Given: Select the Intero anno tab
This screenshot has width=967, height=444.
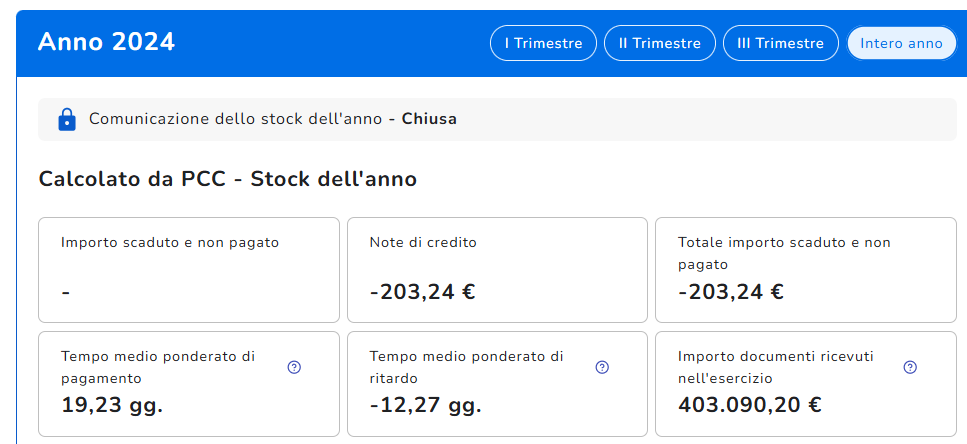Looking at the screenshot, I should pyautogui.click(x=901, y=43).
